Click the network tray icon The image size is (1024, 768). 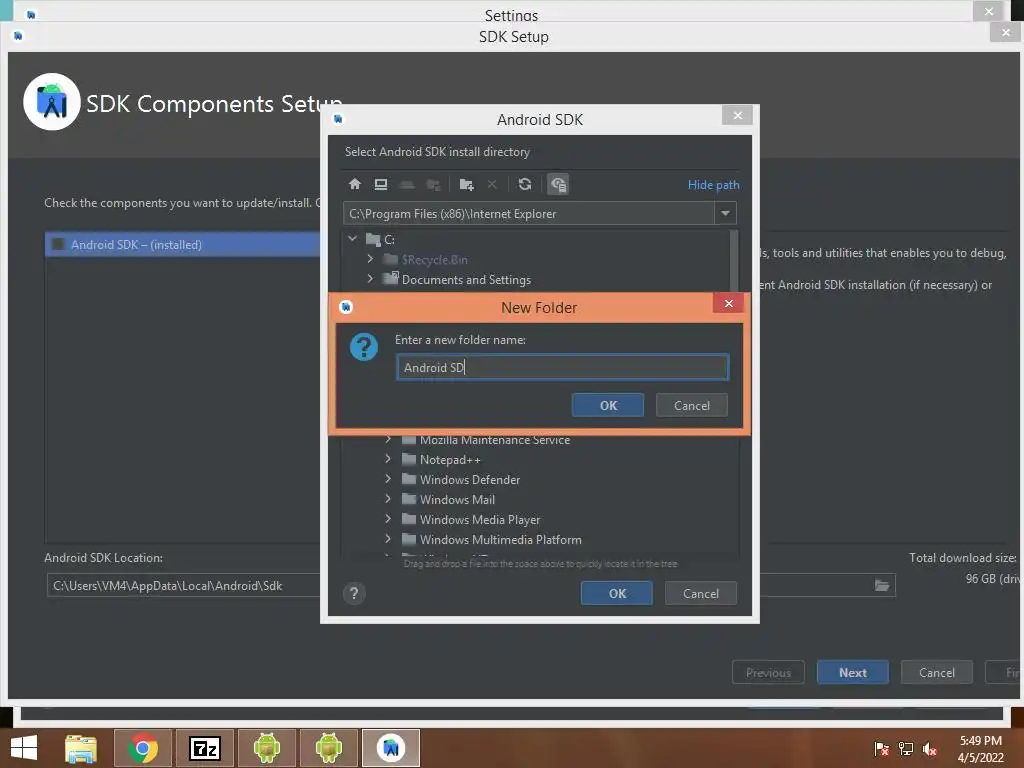tap(906, 749)
